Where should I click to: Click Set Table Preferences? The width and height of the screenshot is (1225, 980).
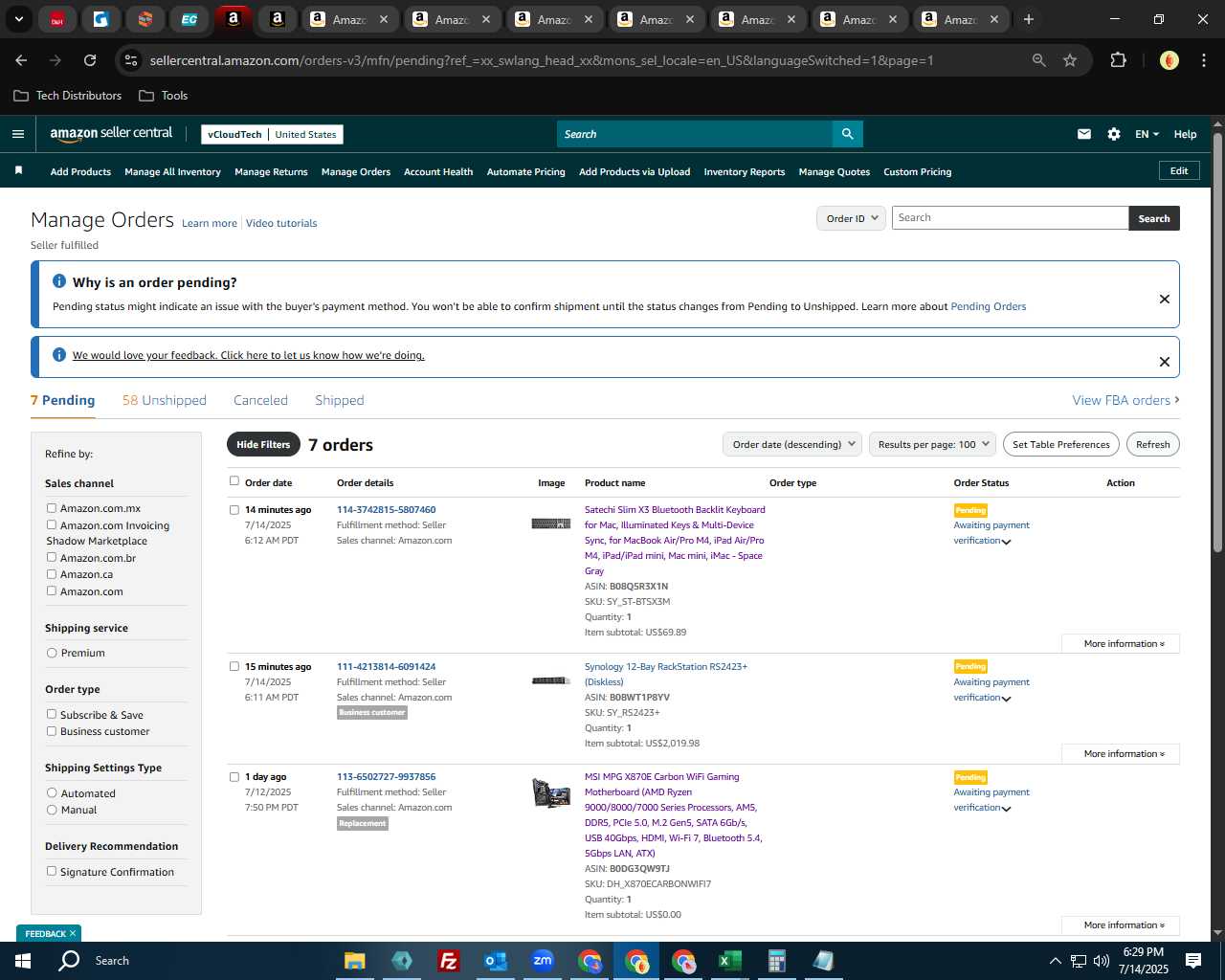point(1061,444)
